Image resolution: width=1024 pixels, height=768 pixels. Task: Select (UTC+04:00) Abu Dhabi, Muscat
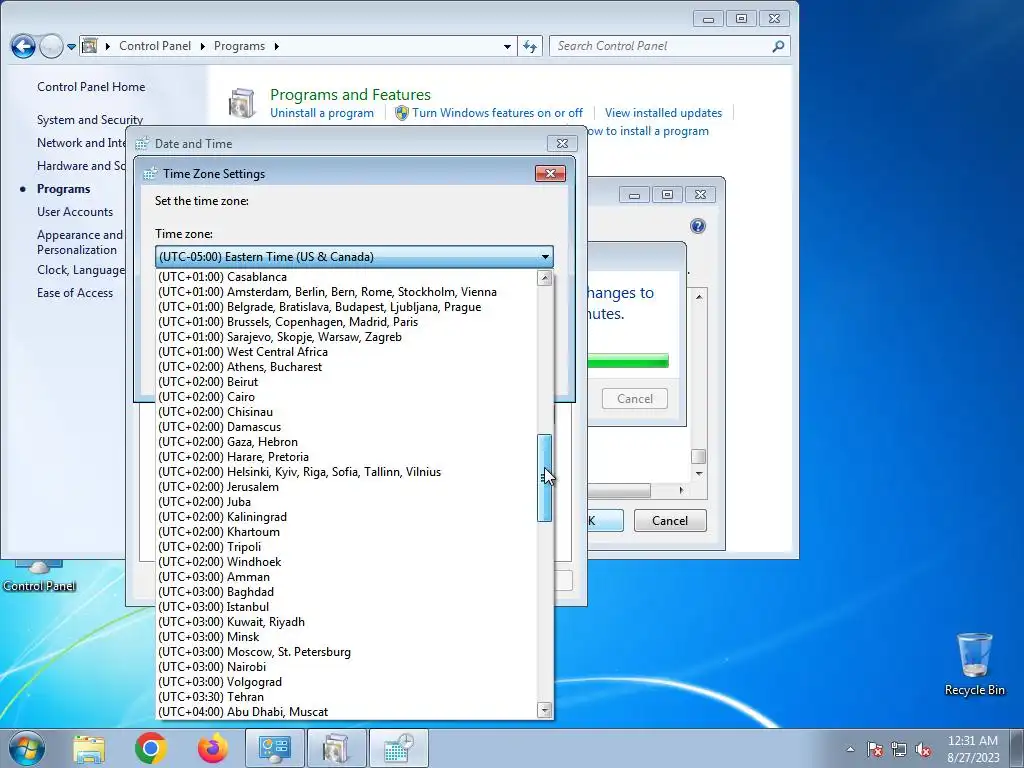pyautogui.click(x=346, y=712)
